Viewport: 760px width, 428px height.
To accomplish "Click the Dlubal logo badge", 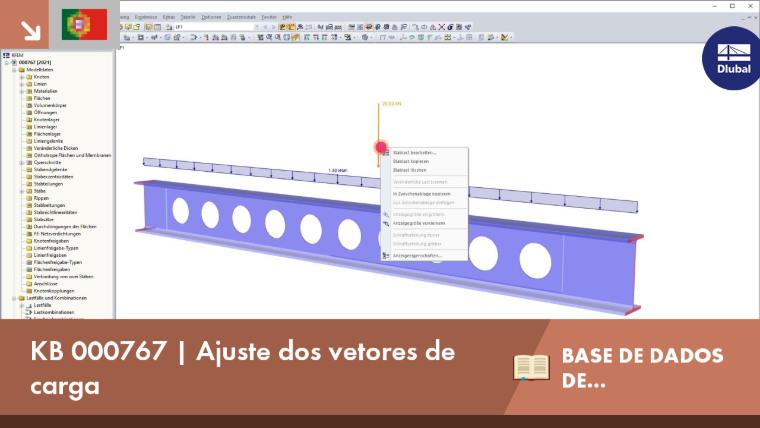I will coord(733,58).
